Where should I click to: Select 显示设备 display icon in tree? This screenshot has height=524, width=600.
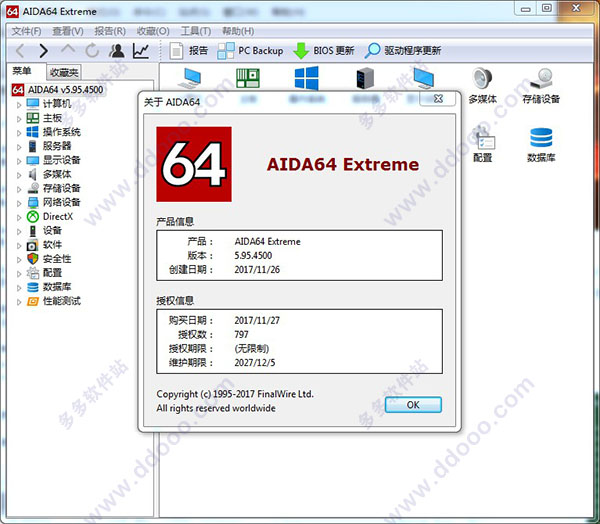[x=33, y=160]
